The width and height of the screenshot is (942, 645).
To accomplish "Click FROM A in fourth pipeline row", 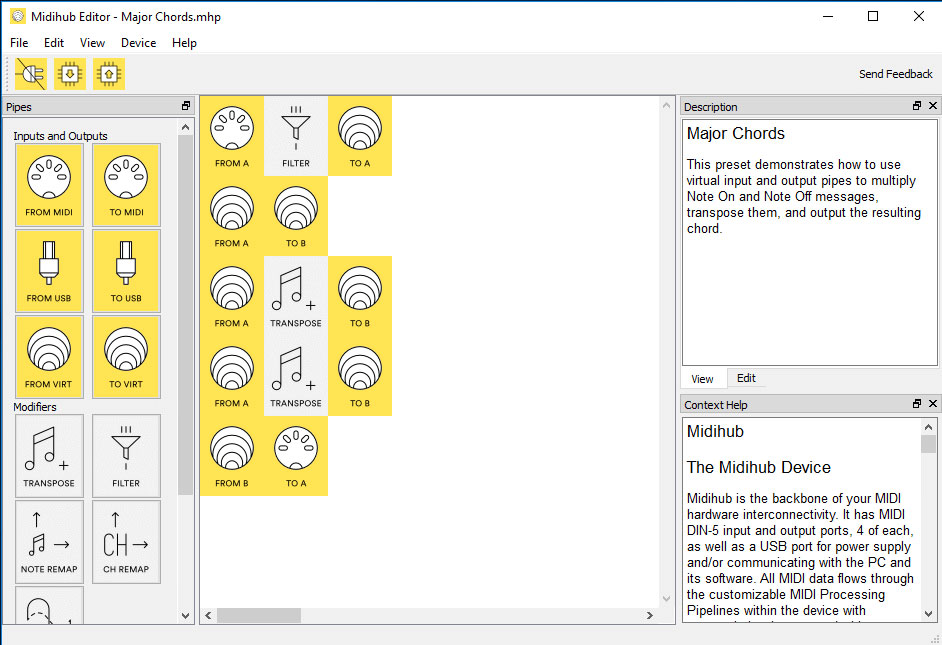I will pos(232,376).
